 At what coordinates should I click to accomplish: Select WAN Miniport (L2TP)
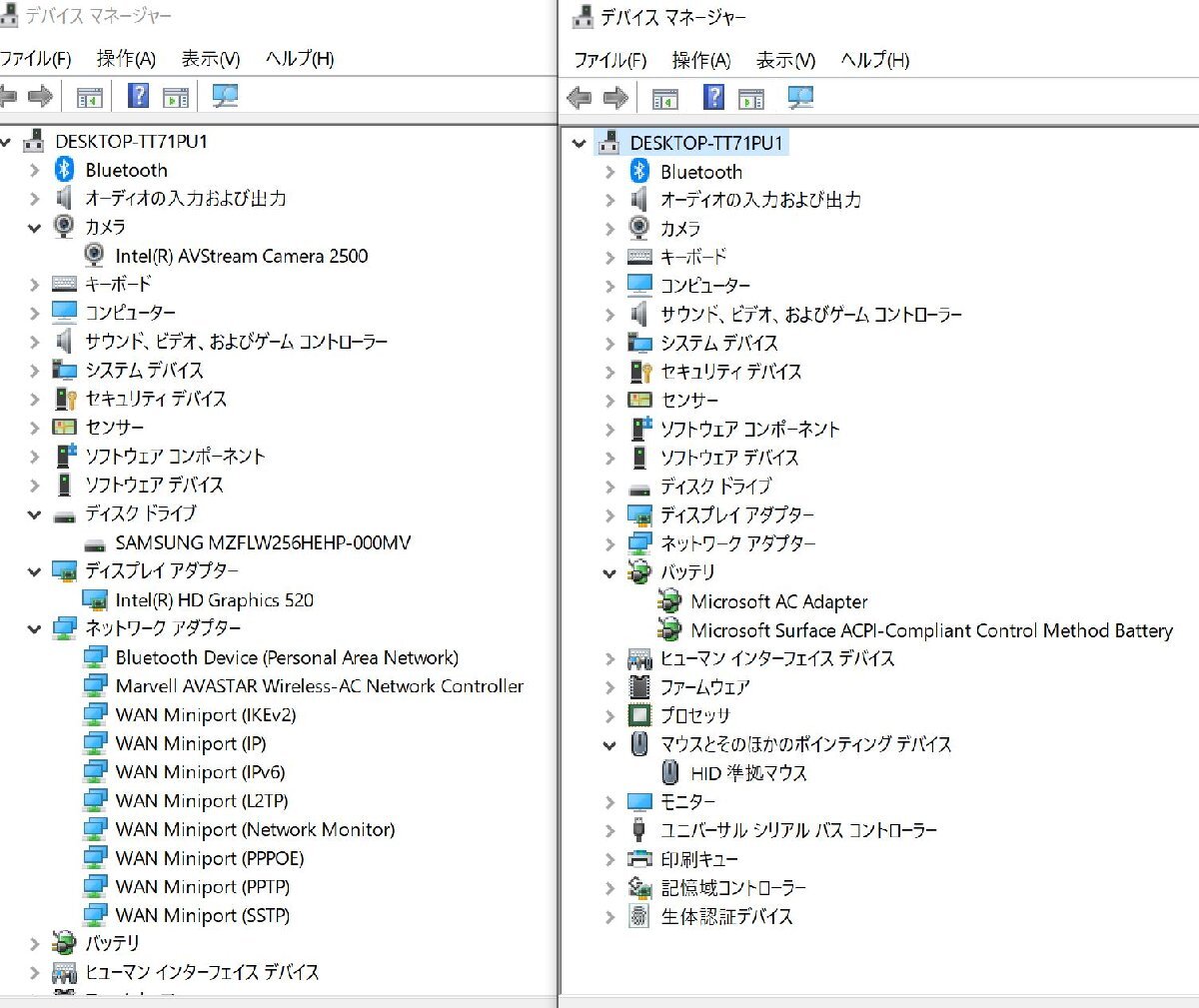(202, 801)
